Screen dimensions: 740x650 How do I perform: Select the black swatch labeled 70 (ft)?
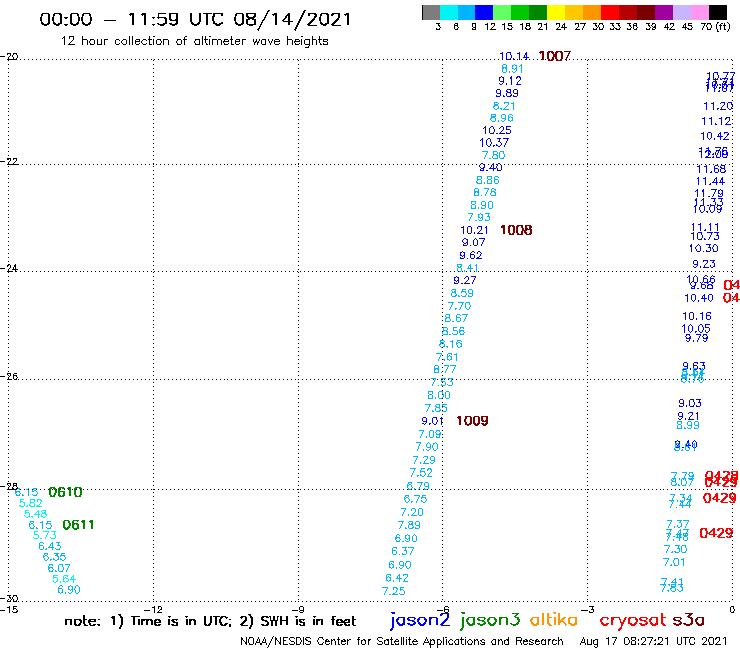pyautogui.click(x=717, y=12)
